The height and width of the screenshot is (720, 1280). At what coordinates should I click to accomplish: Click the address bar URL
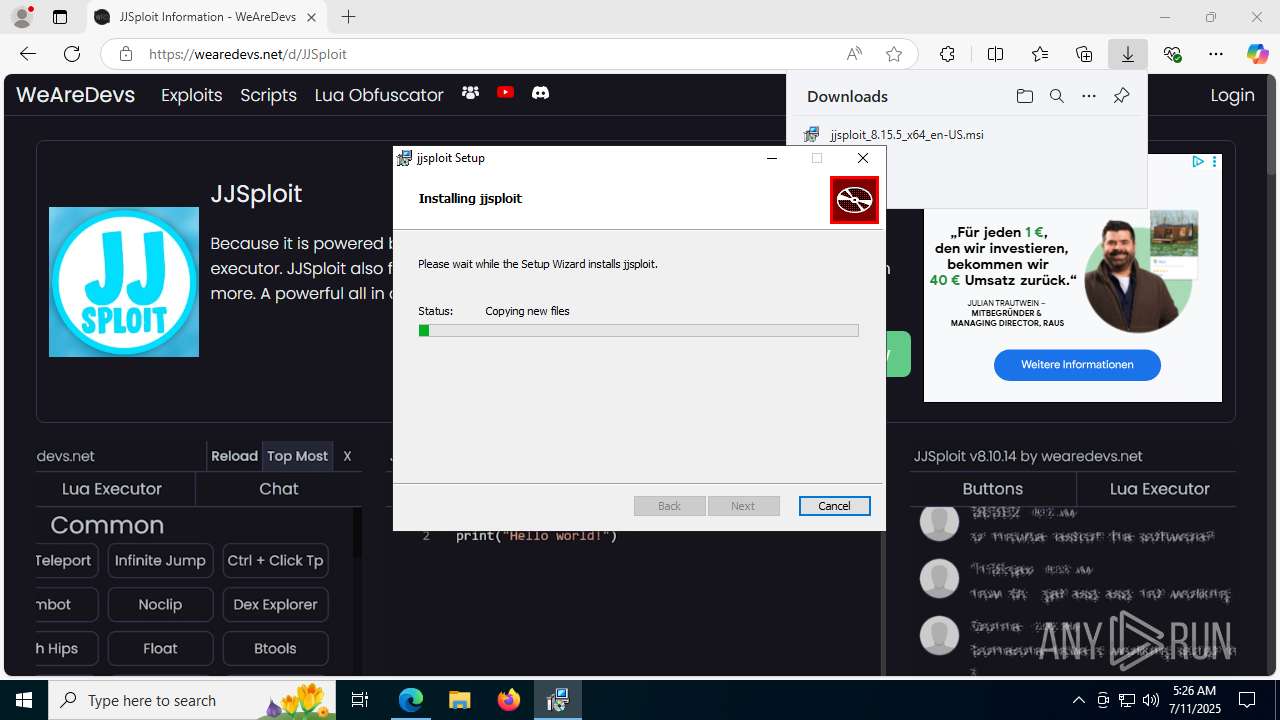coord(248,54)
